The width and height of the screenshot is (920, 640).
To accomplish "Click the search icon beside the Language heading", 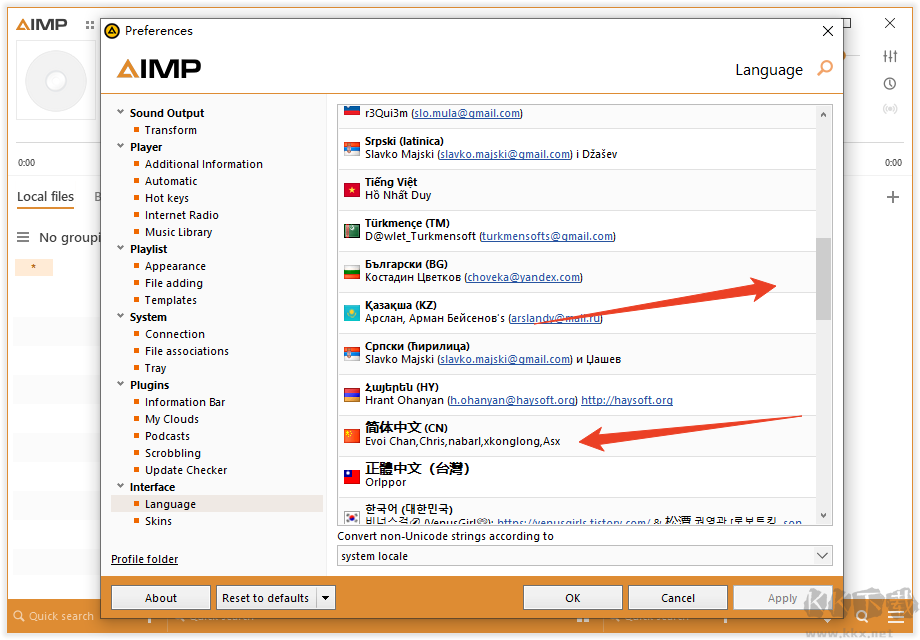I will point(825,69).
